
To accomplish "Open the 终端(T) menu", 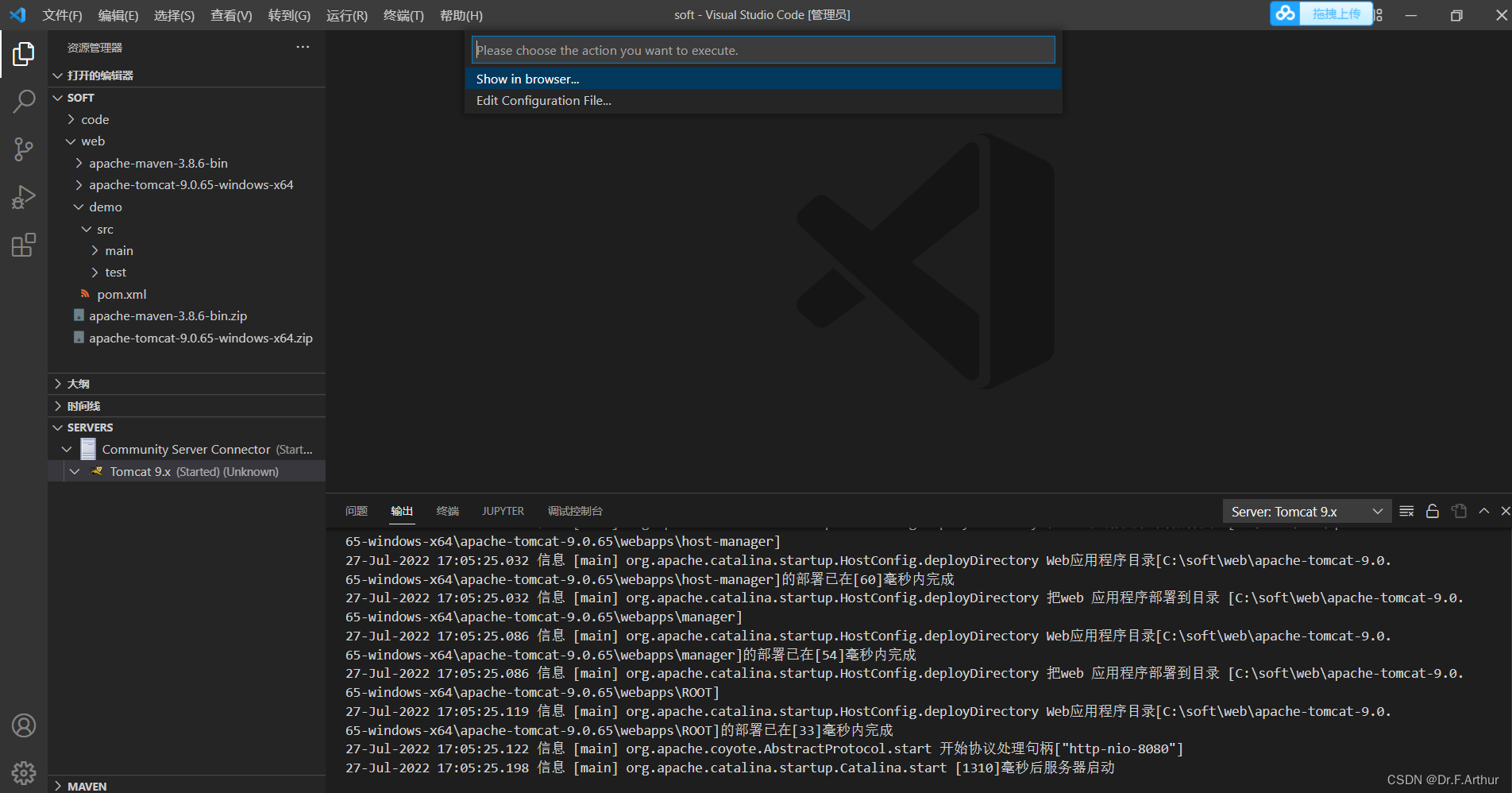I will click(403, 15).
